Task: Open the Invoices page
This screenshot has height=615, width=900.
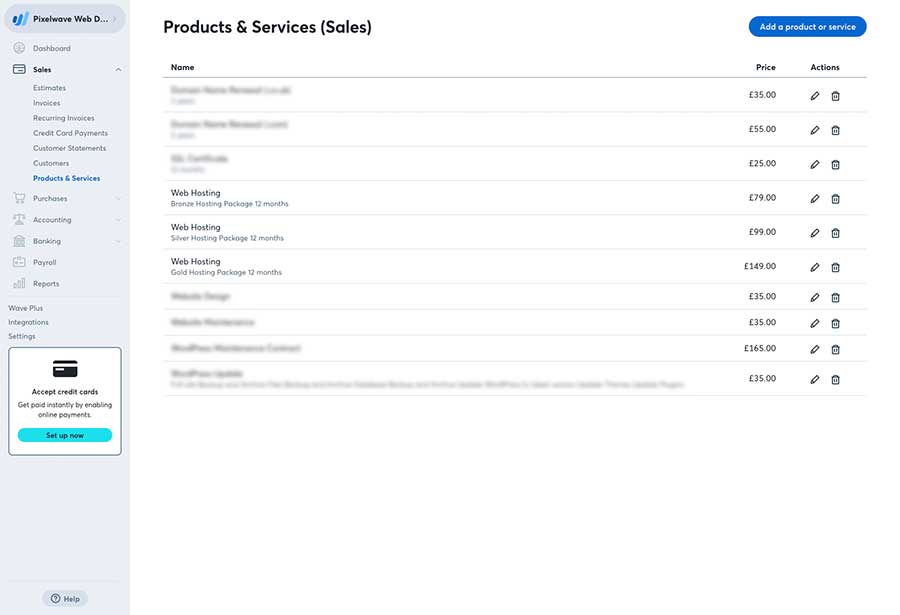Action: click(46, 103)
